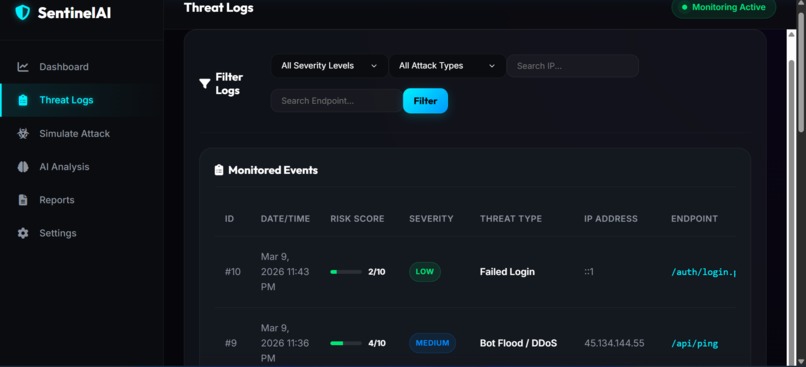Click the ENDPOINT column header

tap(694, 218)
